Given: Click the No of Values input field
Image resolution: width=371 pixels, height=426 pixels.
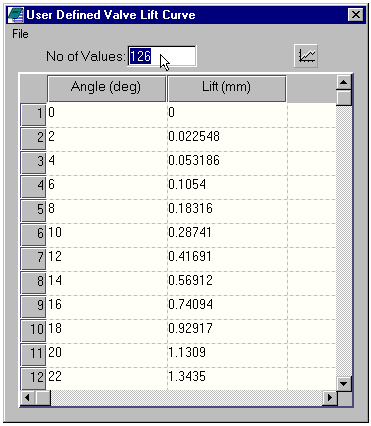Looking at the screenshot, I should (x=162, y=56).
